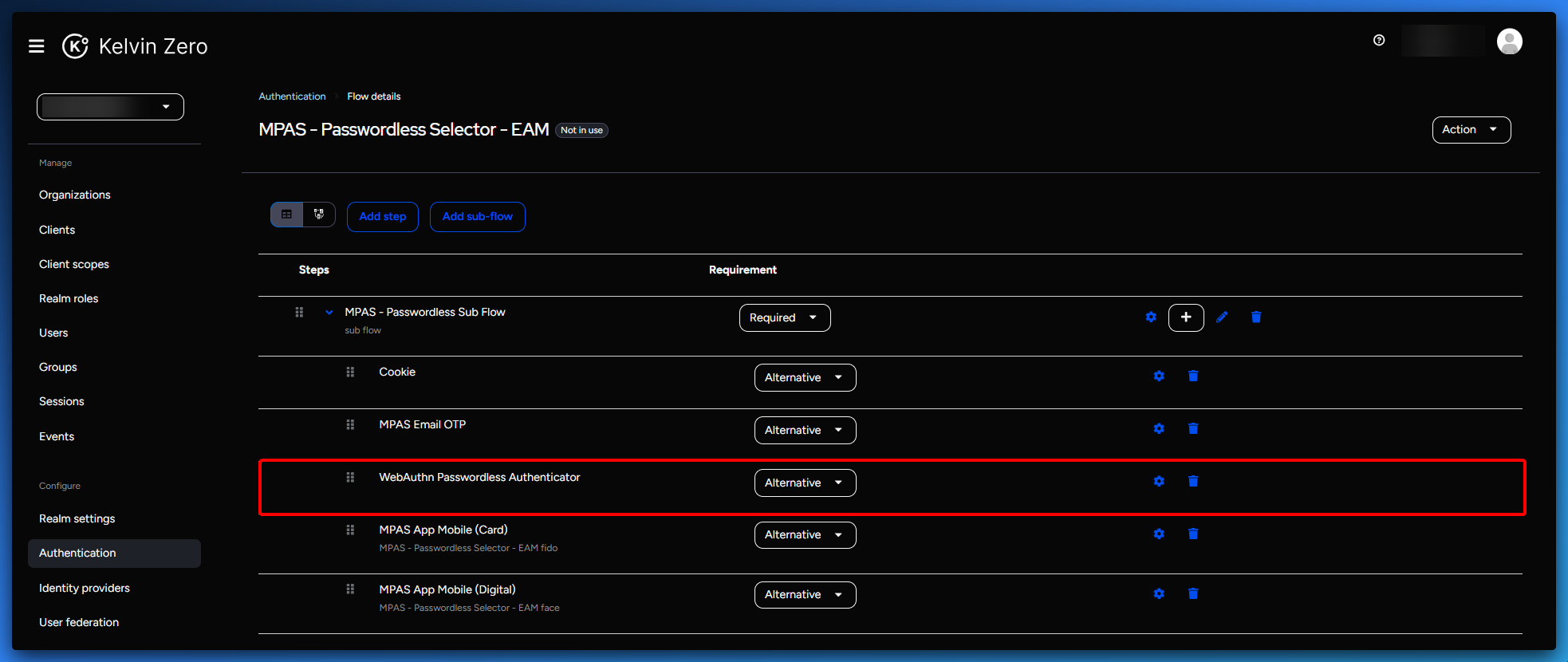
Task: Open Clients in sidebar
Action: coord(57,230)
